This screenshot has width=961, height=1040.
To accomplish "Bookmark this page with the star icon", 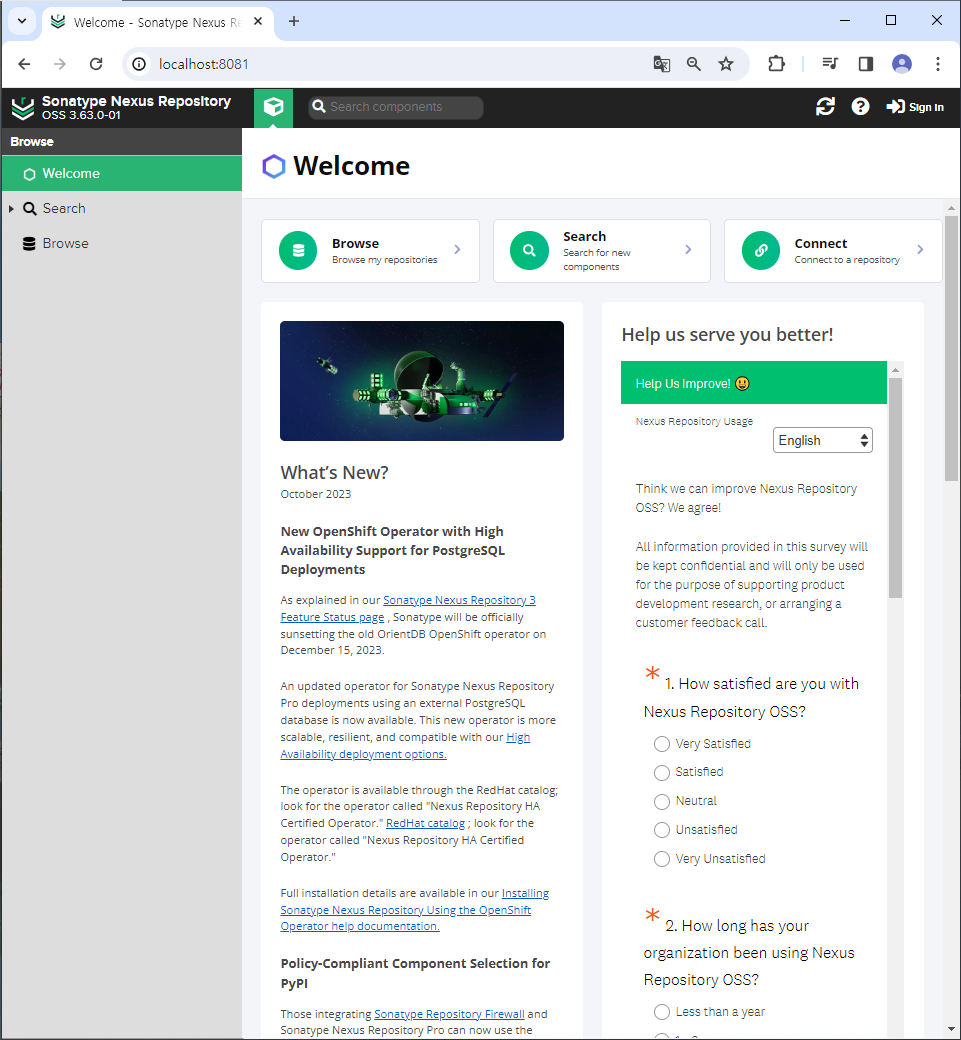I will point(726,64).
